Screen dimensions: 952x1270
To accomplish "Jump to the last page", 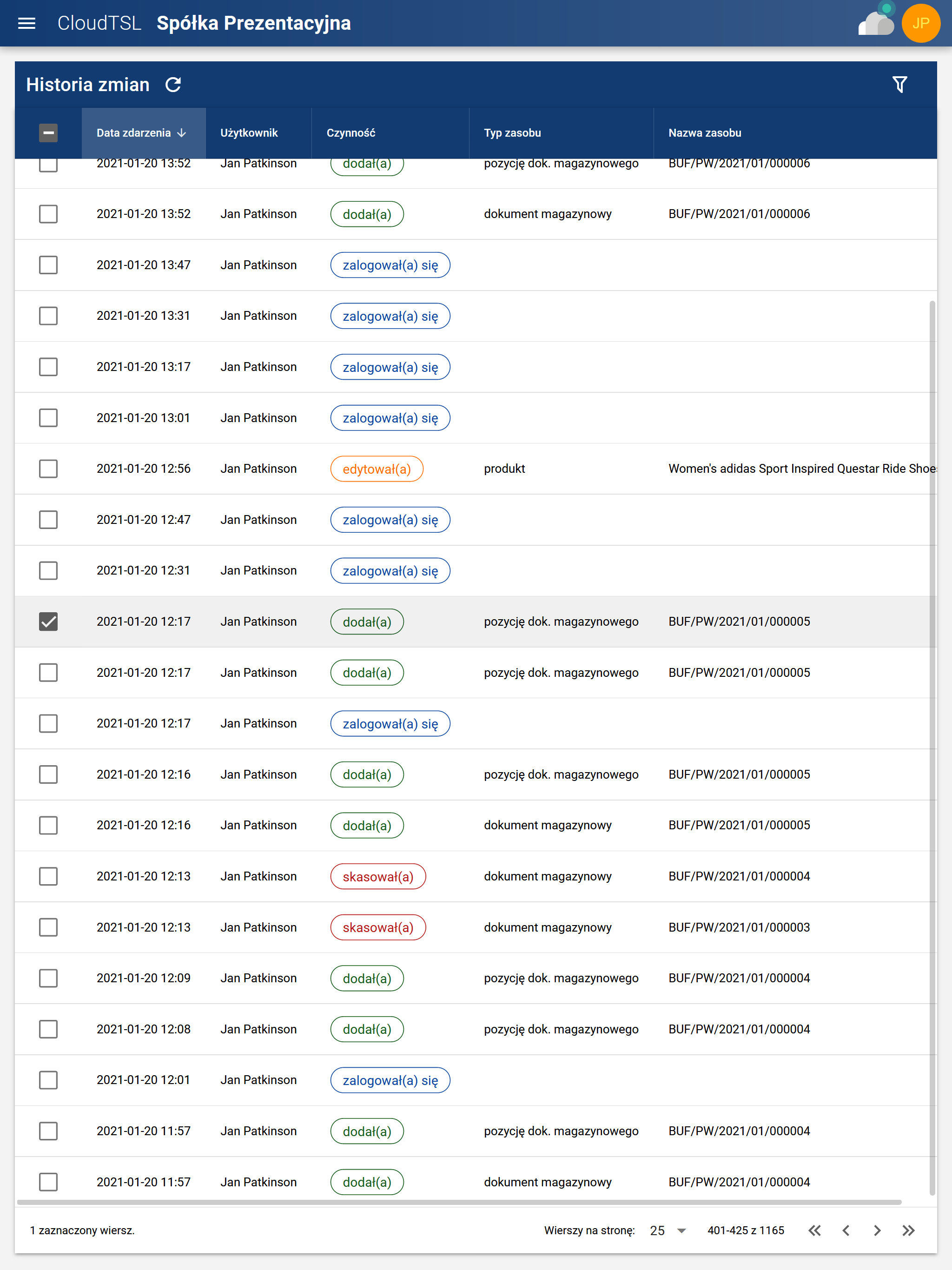I will pyautogui.click(x=908, y=1230).
